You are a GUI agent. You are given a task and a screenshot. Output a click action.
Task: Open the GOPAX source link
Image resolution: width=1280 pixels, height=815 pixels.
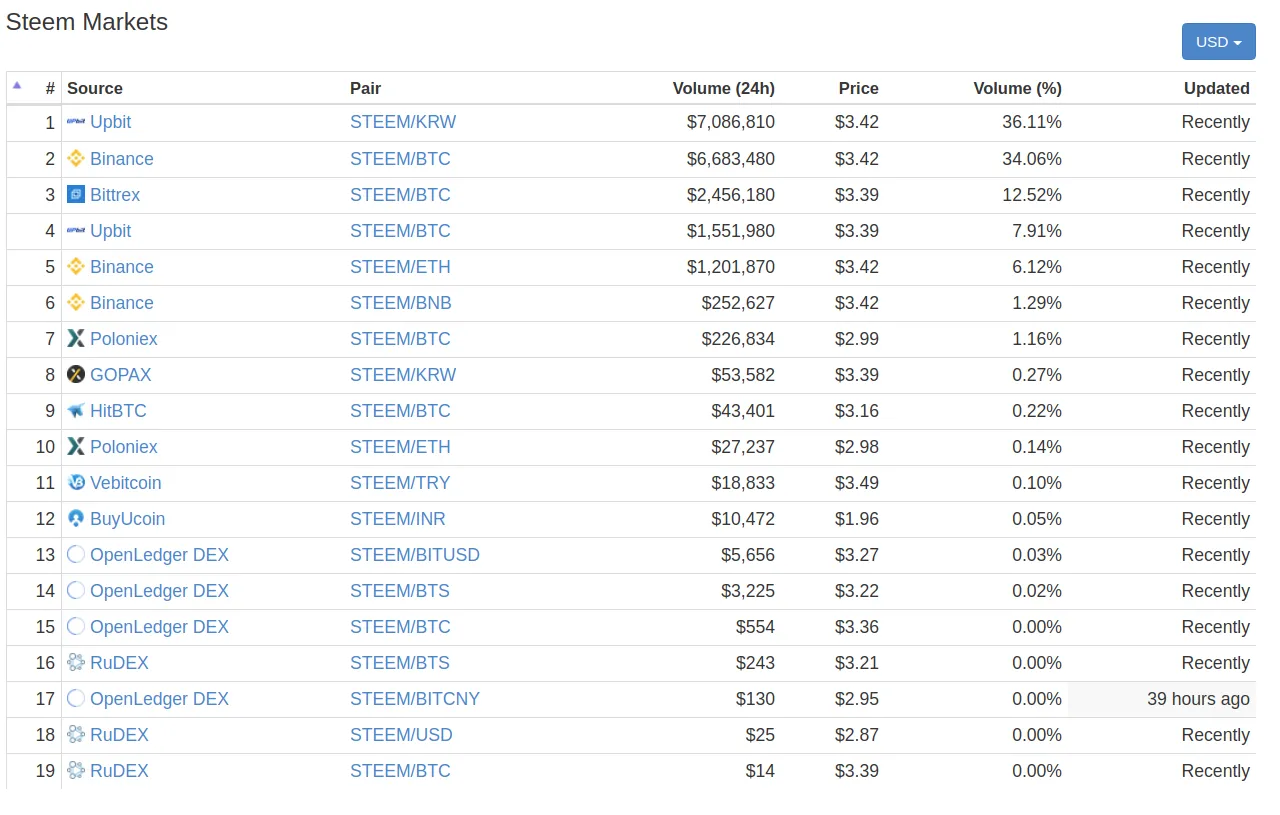[x=121, y=374]
